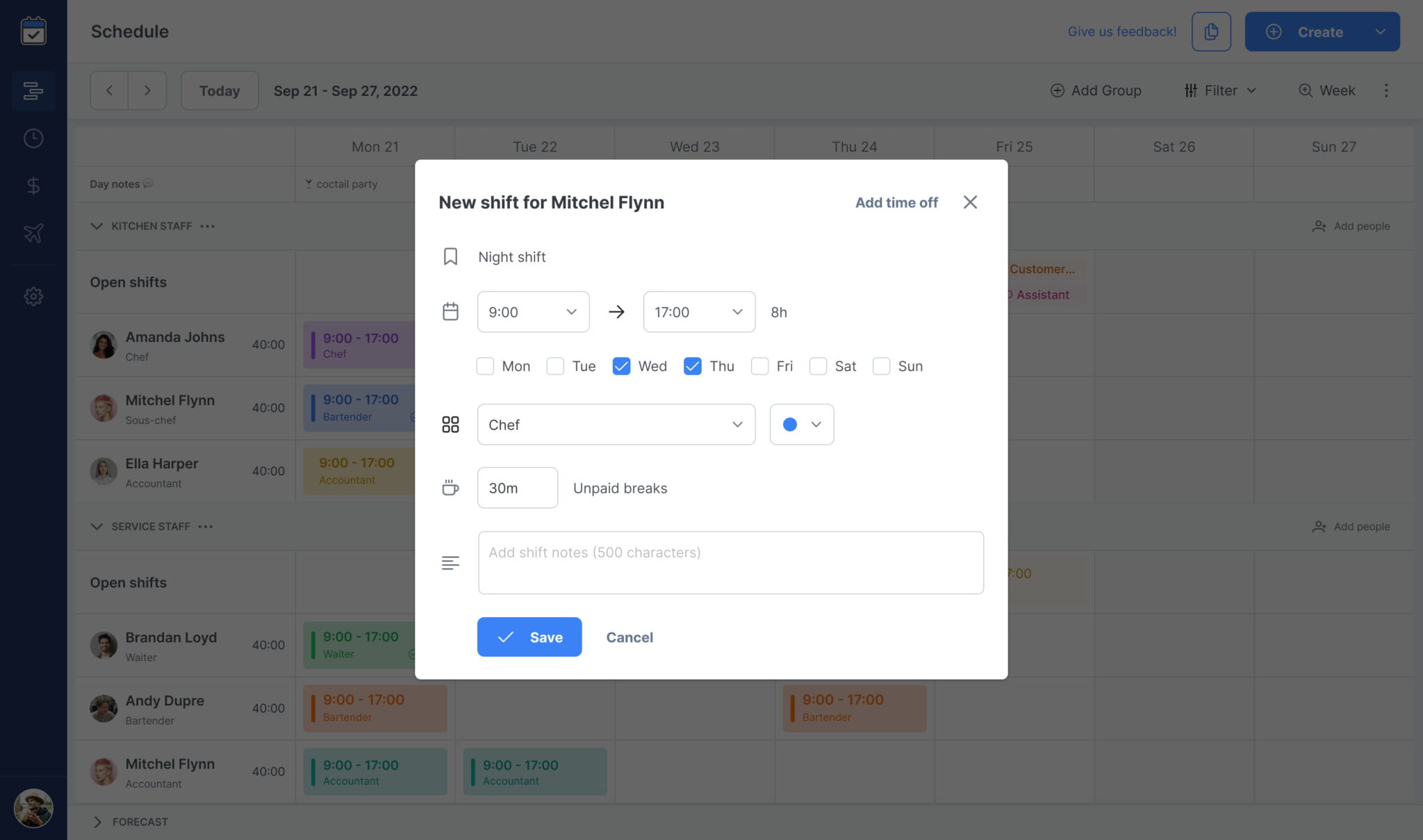
Task: Open the blue shift color swatch picker
Action: pyautogui.click(x=800, y=425)
